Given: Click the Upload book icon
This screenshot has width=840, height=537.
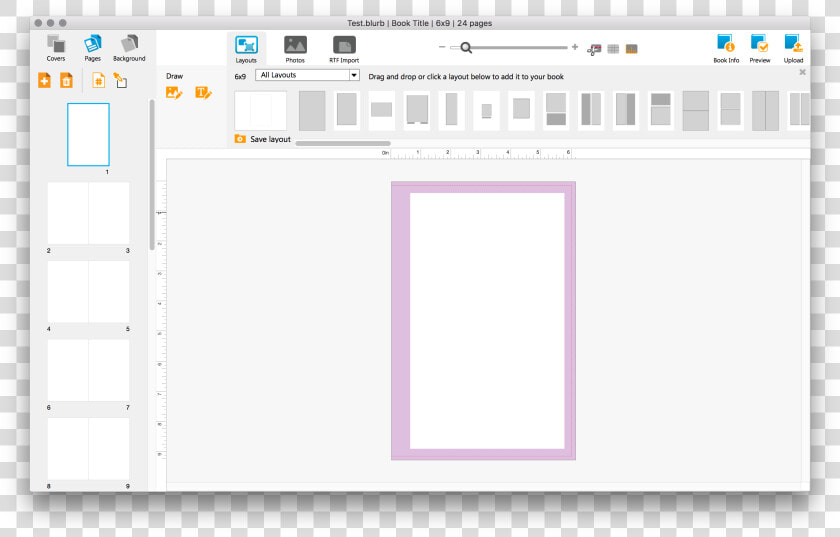Looking at the screenshot, I should pos(793,49).
